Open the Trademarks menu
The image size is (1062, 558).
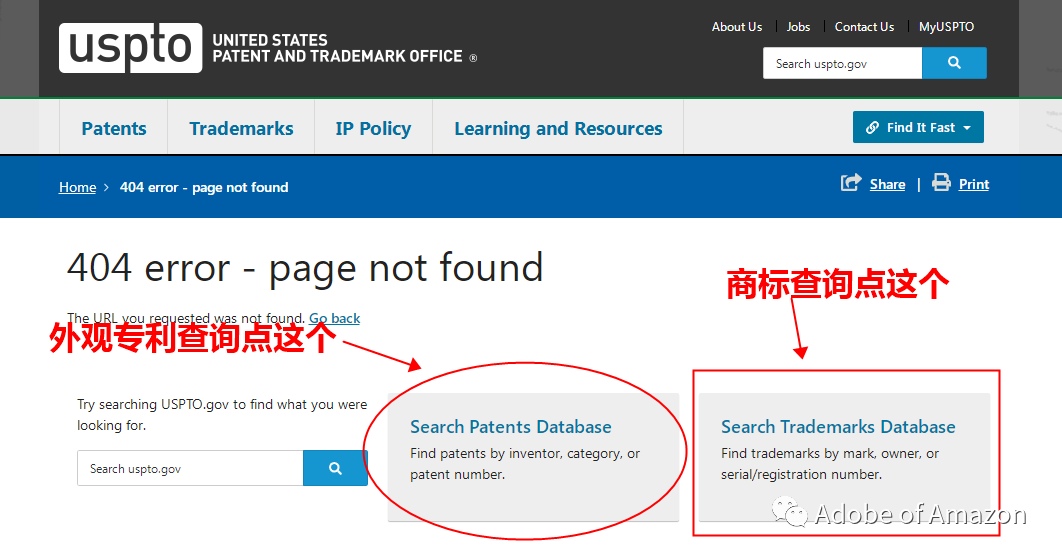(241, 129)
